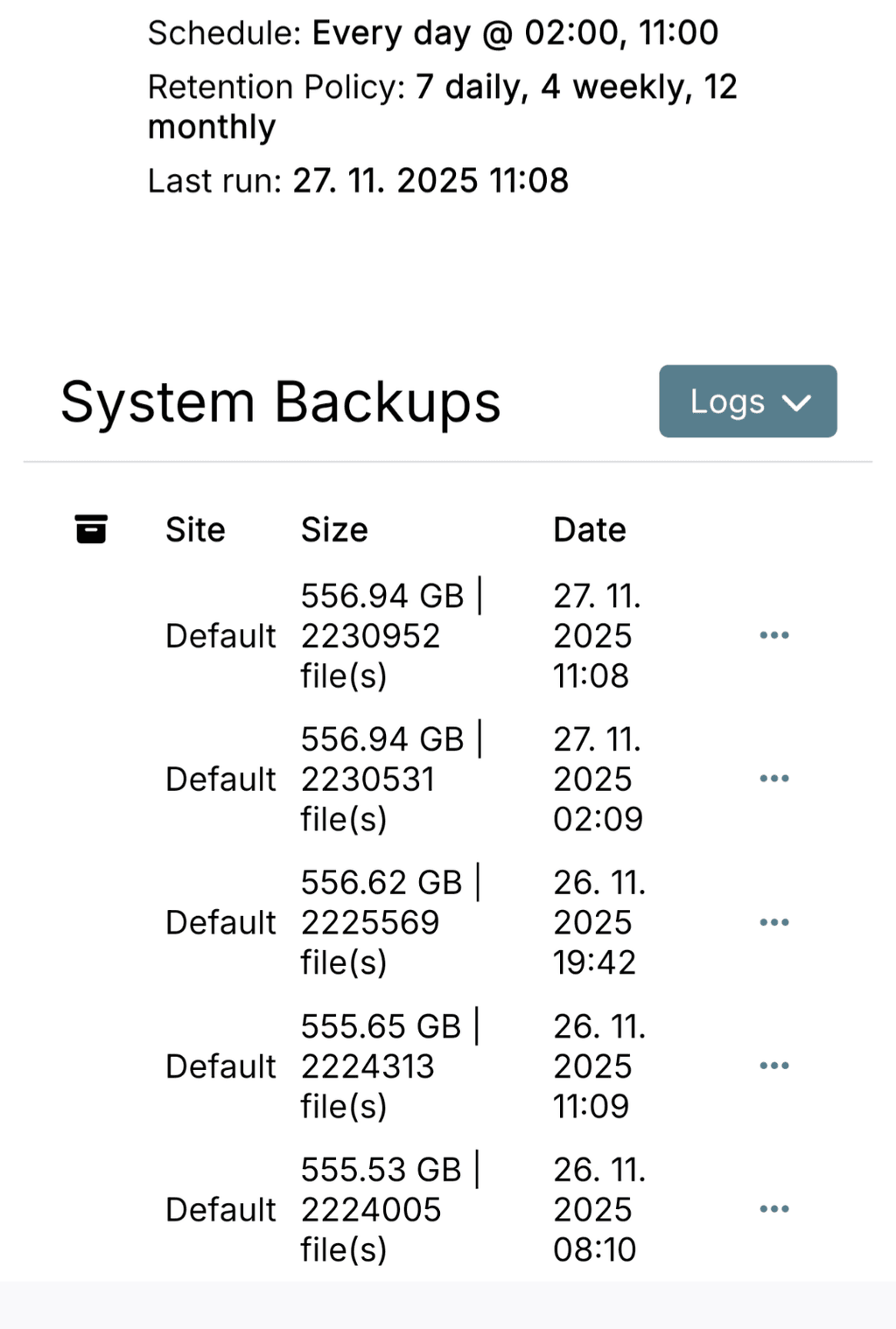
Task: Open ellipsis menu for the 11:09 backup on 26. 11.
Action: [x=774, y=1066]
